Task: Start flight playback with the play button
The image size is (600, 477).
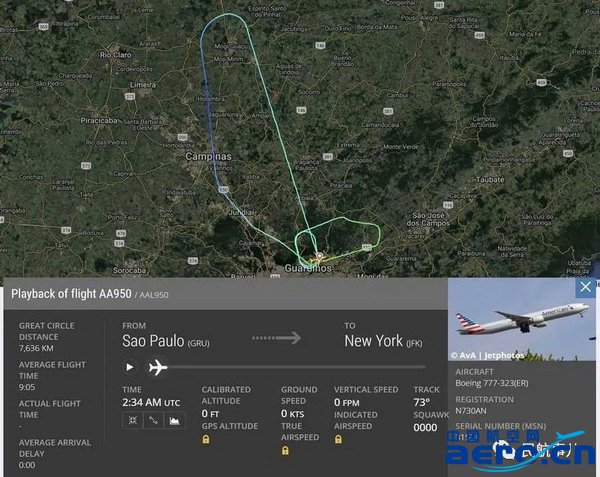Action: [130, 367]
